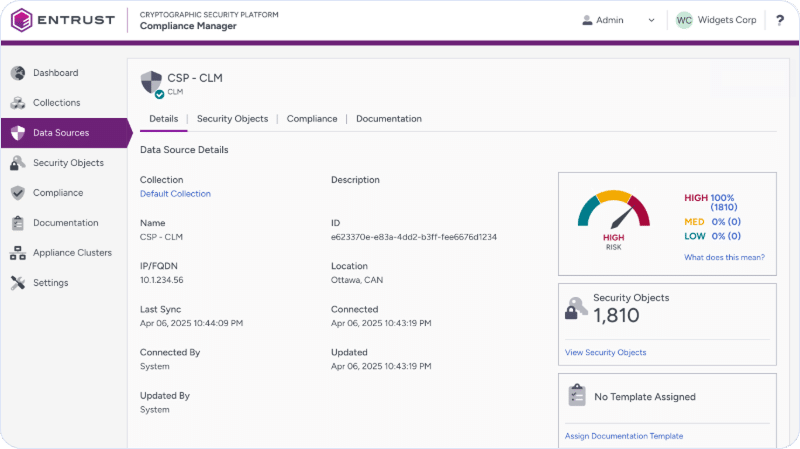Click 'What does this mean?' link
800x449 pixels.
pyautogui.click(x=724, y=257)
